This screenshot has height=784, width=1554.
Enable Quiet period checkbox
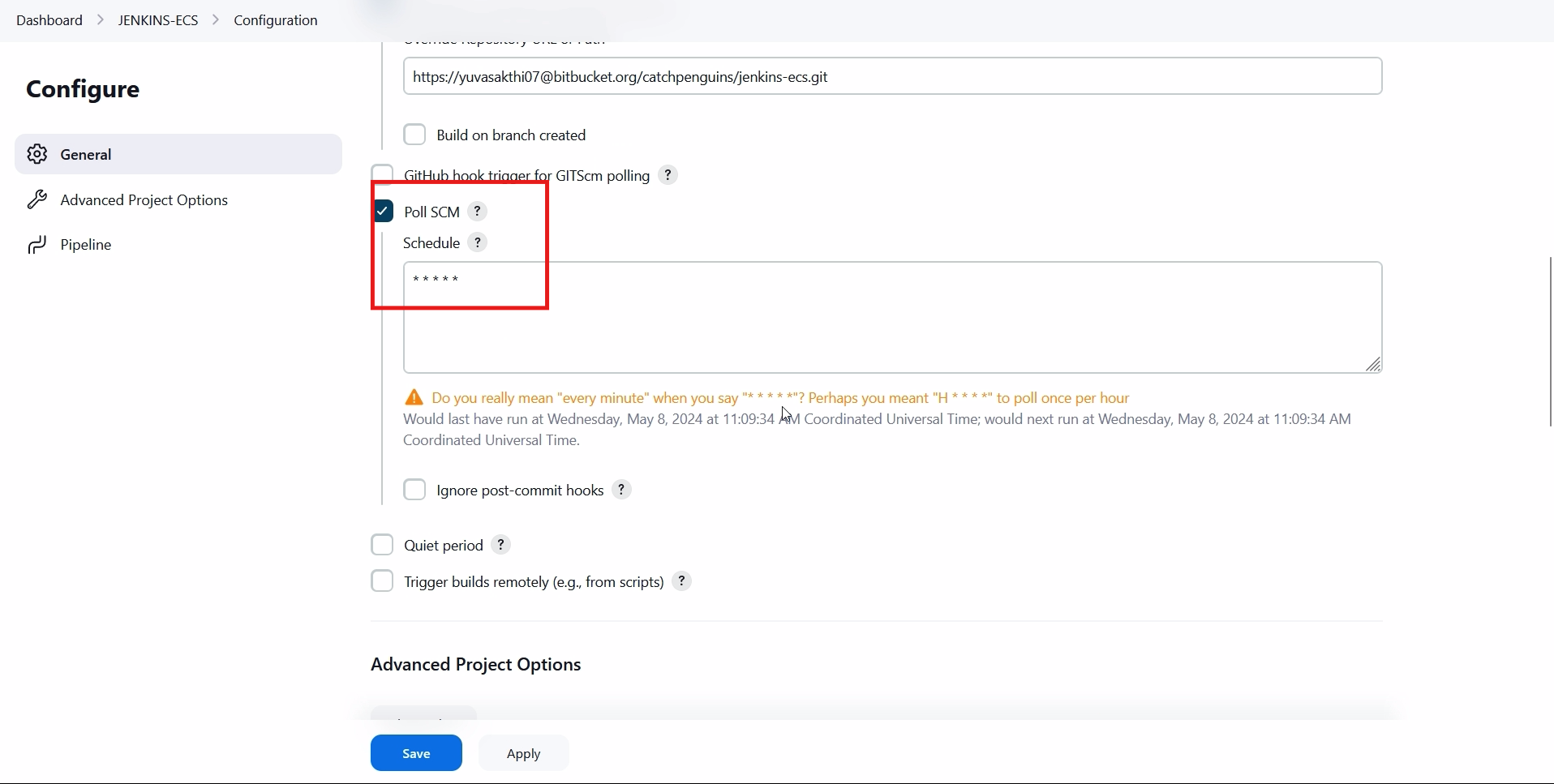(x=382, y=545)
